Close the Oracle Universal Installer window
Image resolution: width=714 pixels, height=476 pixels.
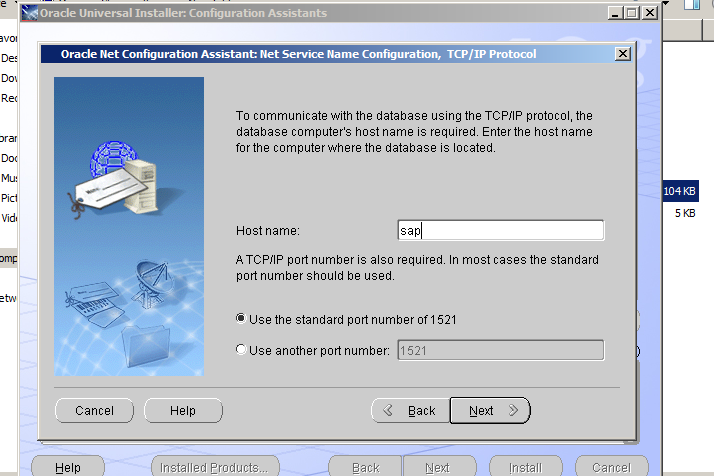(650, 13)
